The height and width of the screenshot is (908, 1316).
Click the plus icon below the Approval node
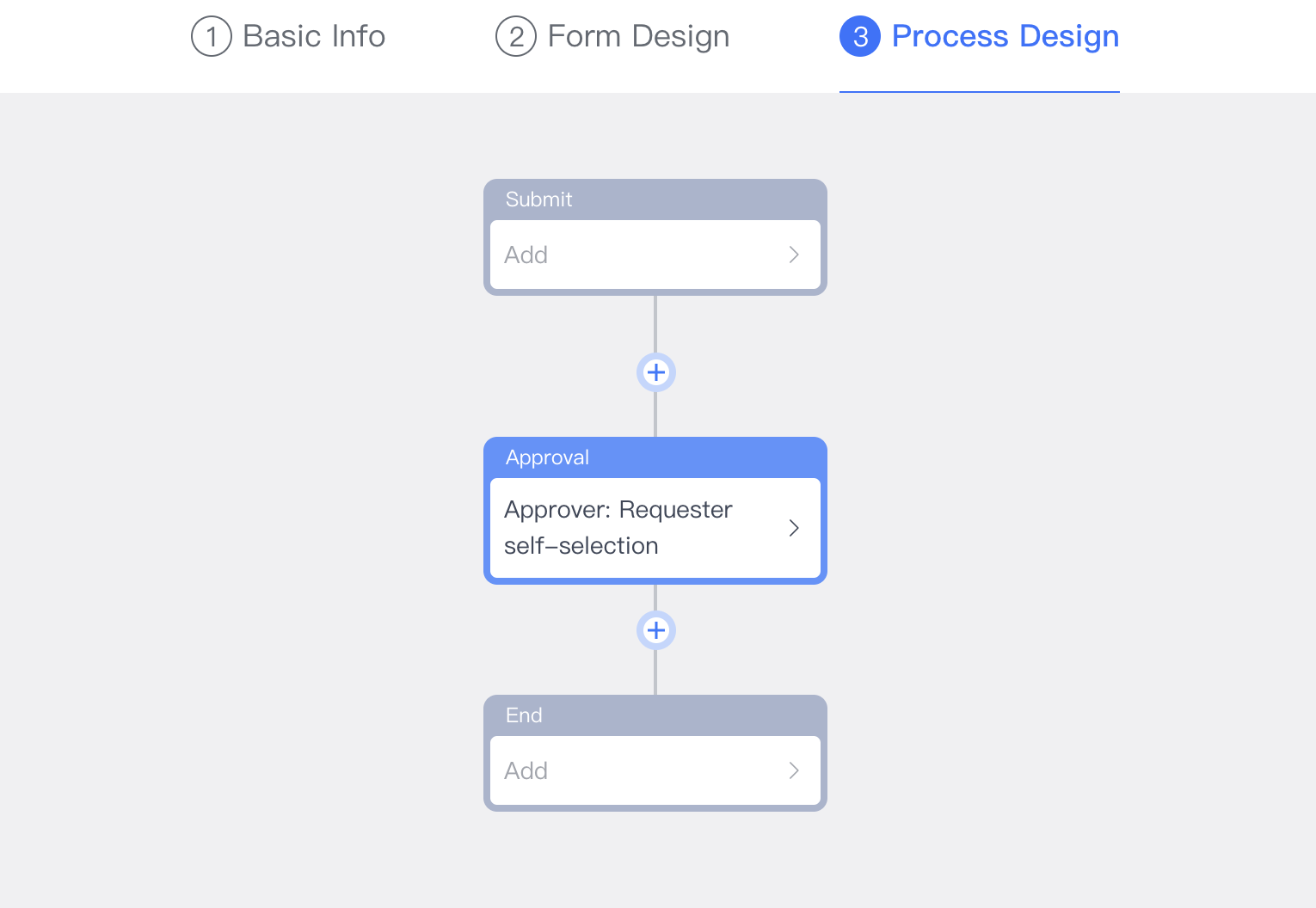coord(655,630)
